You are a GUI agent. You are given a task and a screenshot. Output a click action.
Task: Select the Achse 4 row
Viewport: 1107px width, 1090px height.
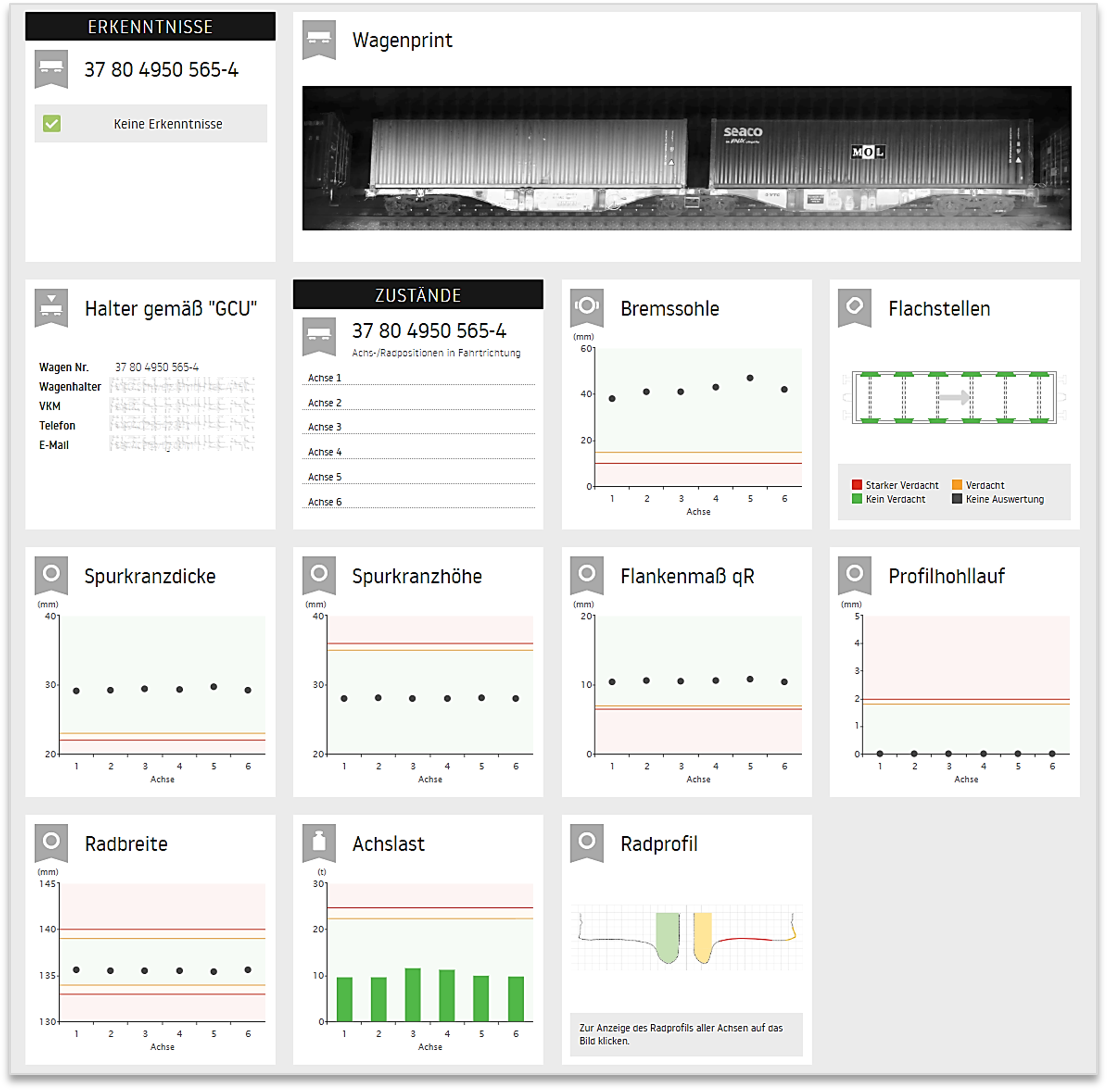pos(419,452)
